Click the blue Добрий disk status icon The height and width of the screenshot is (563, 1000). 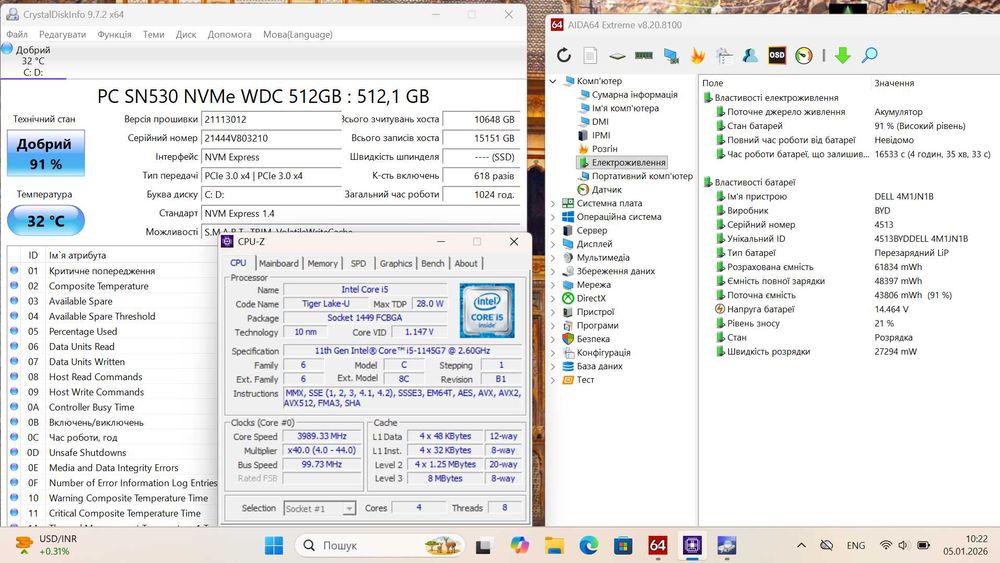(x=7, y=48)
